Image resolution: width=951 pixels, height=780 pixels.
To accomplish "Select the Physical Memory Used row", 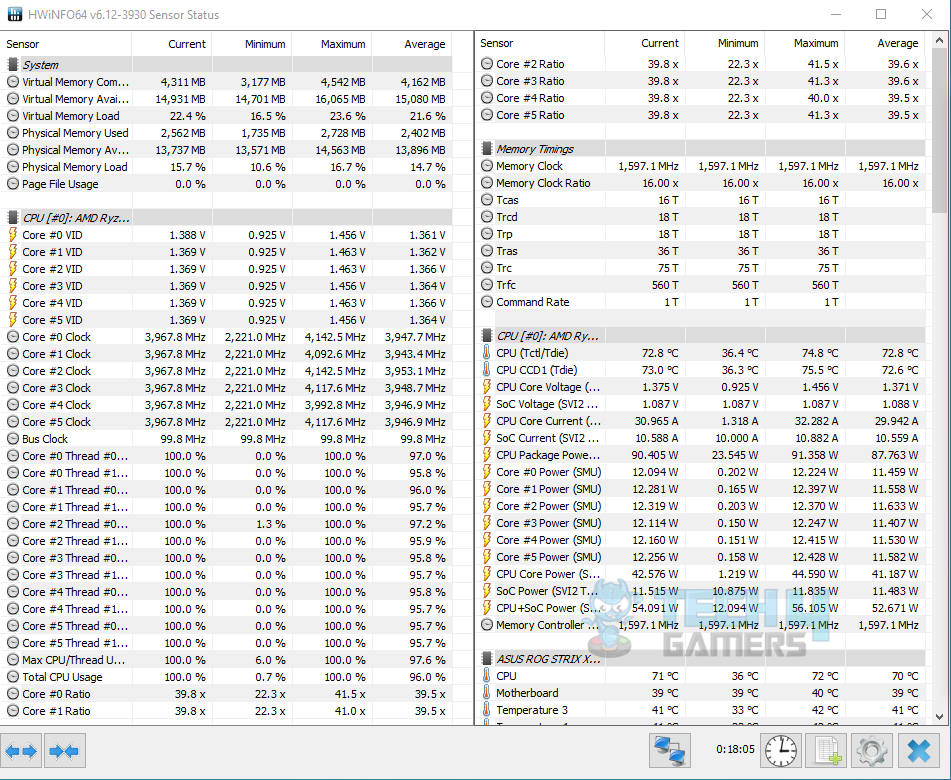I will click(226, 133).
